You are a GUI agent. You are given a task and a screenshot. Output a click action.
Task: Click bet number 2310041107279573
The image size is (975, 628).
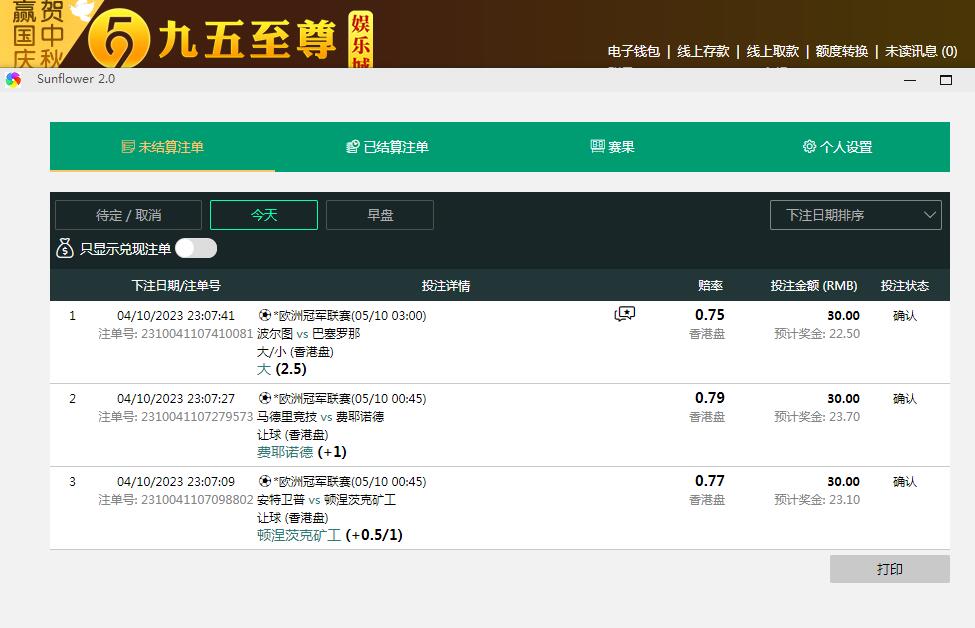(197, 417)
